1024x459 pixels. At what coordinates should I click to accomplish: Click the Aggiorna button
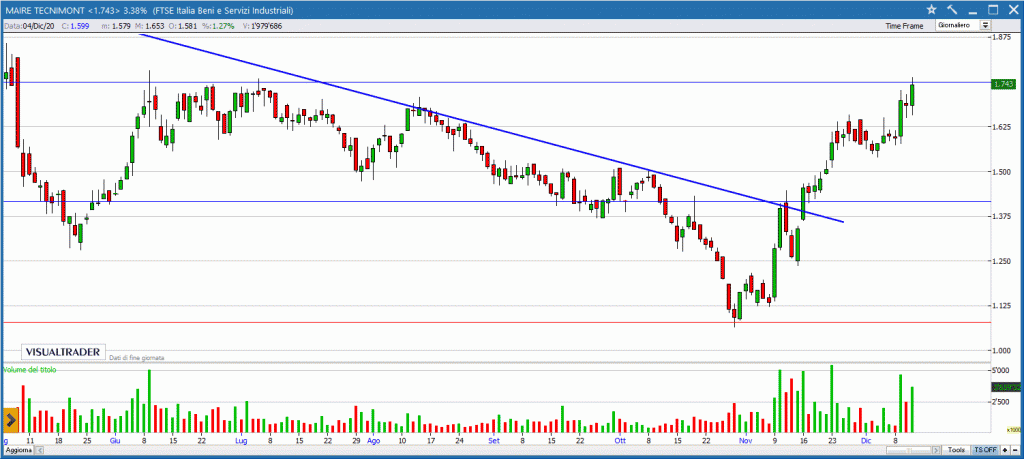[x=17, y=451]
